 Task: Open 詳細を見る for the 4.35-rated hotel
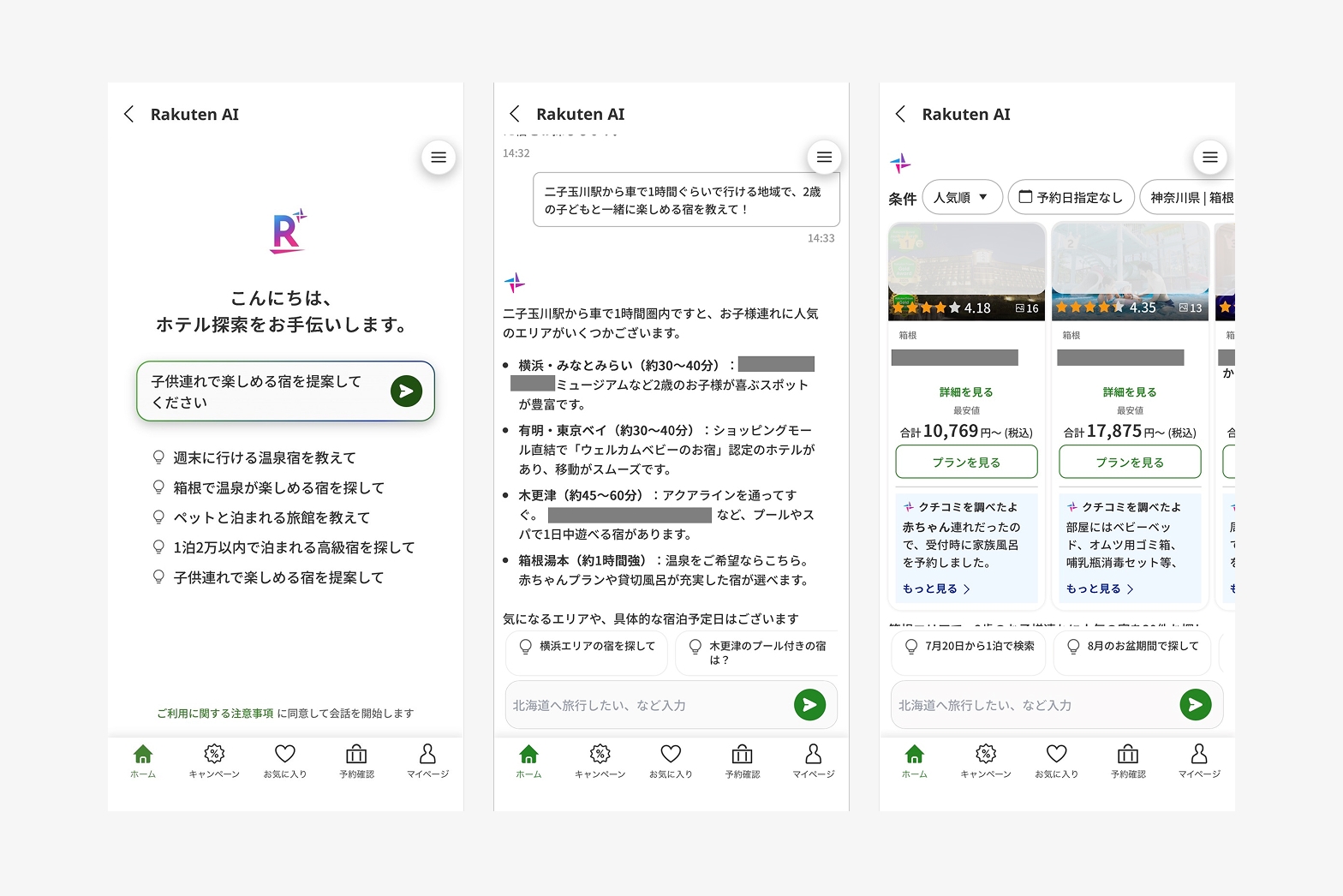(x=1130, y=391)
